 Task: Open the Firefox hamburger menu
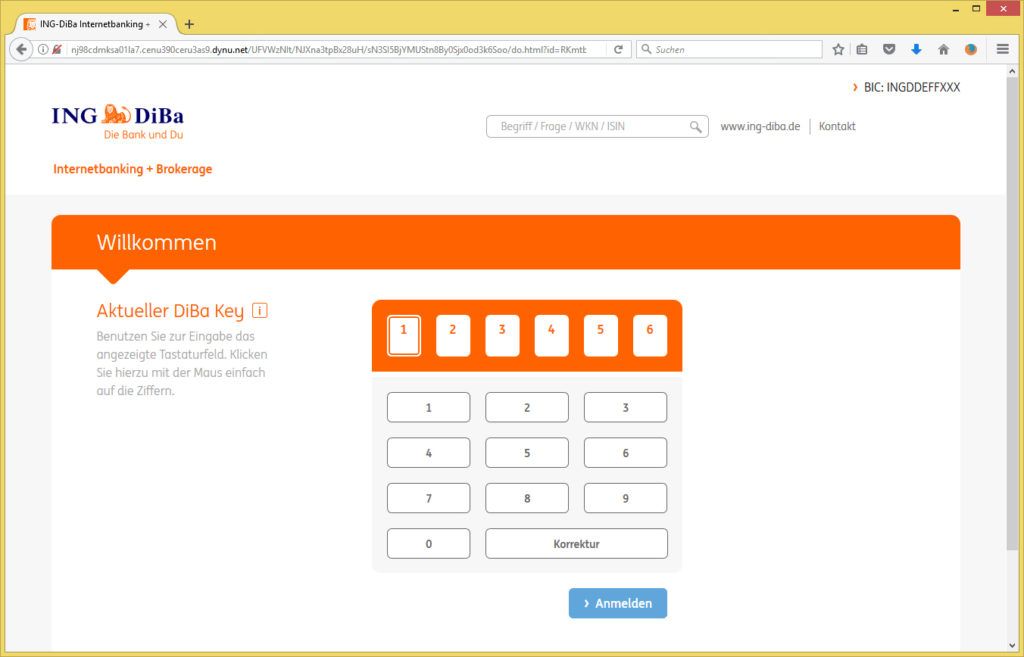pyautogui.click(x=1002, y=49)
